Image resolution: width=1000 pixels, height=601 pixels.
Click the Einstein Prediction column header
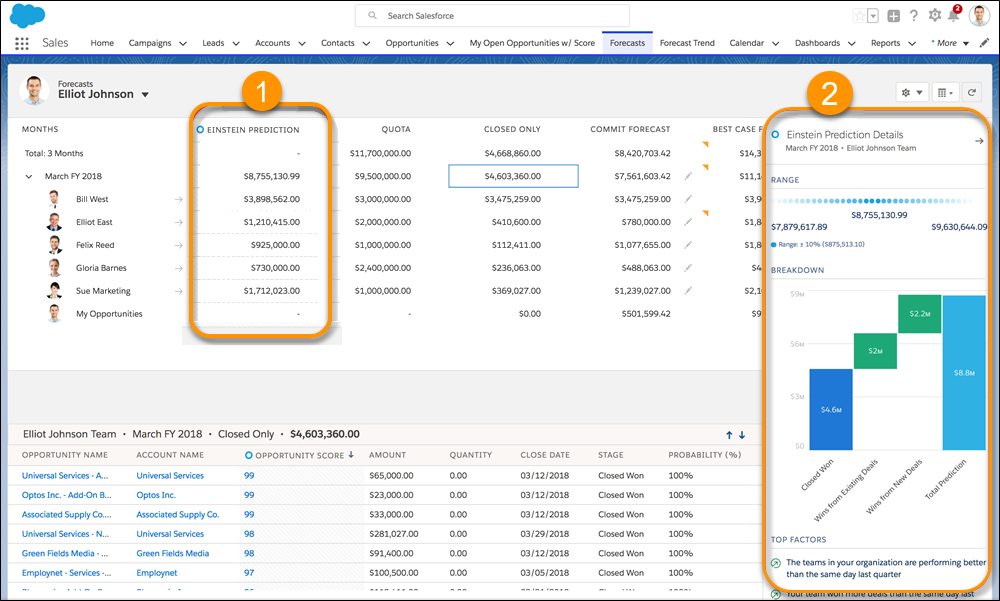248,130
